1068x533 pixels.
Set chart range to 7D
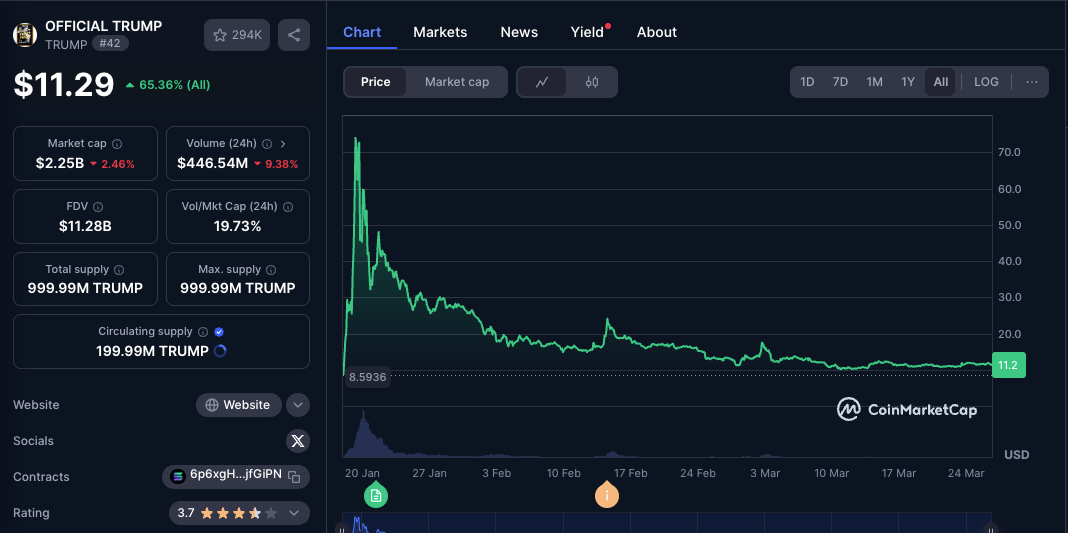point(841,82)
